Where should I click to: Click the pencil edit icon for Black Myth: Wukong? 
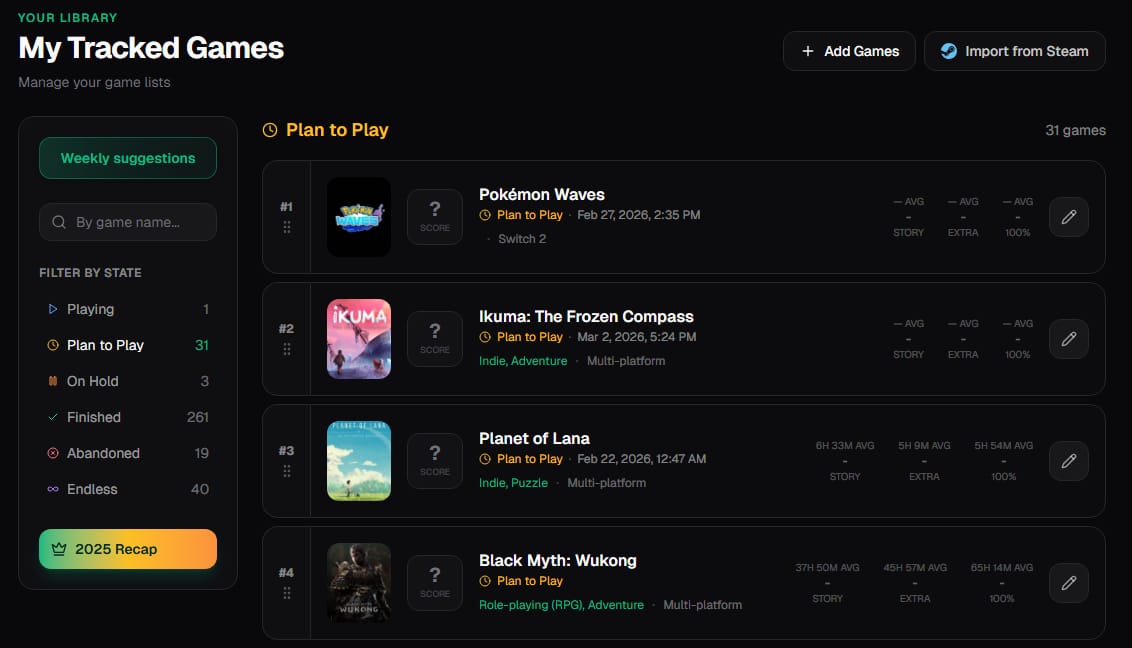click(1068, 582)
